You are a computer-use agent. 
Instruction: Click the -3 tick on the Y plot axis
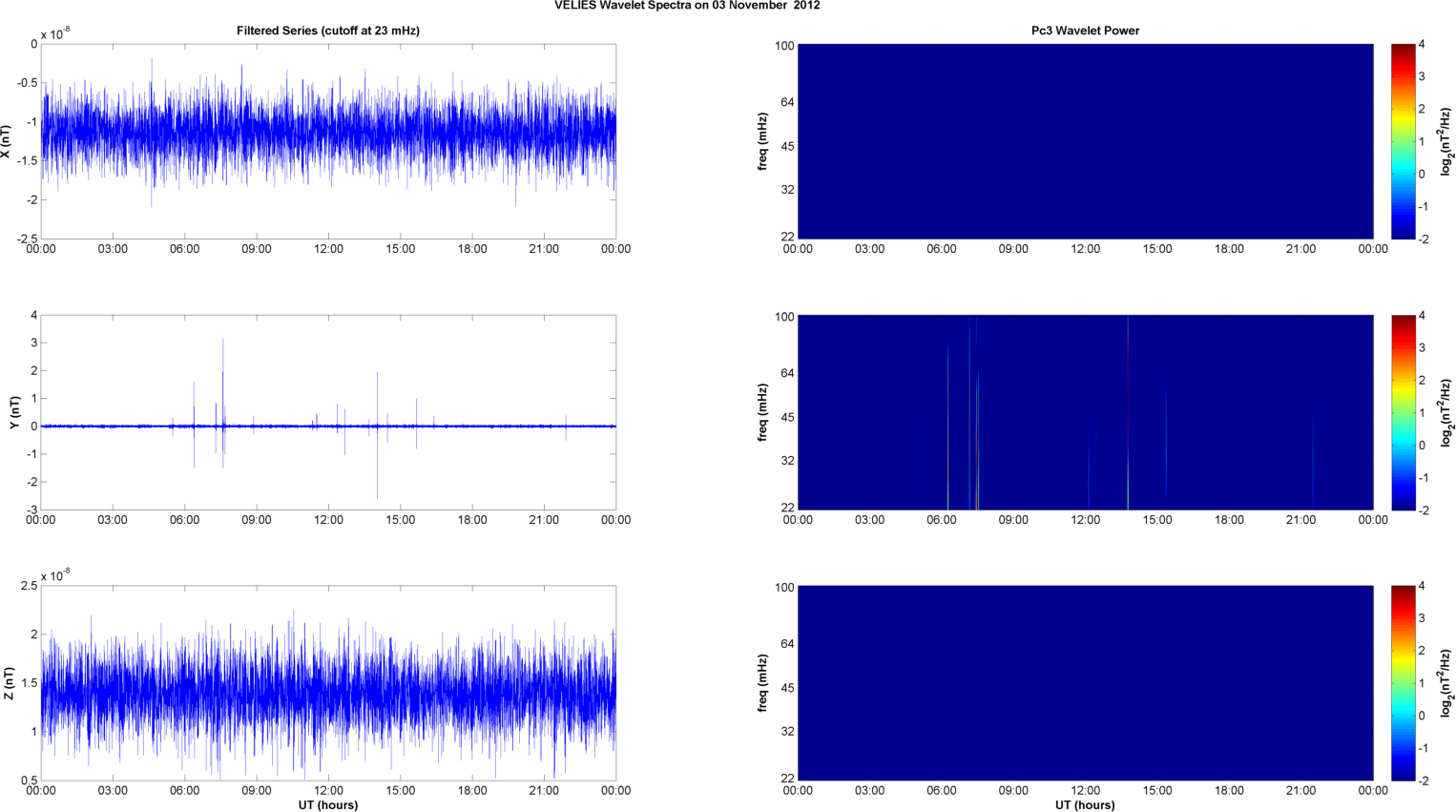pyautogui.click(x=31, y=510)
